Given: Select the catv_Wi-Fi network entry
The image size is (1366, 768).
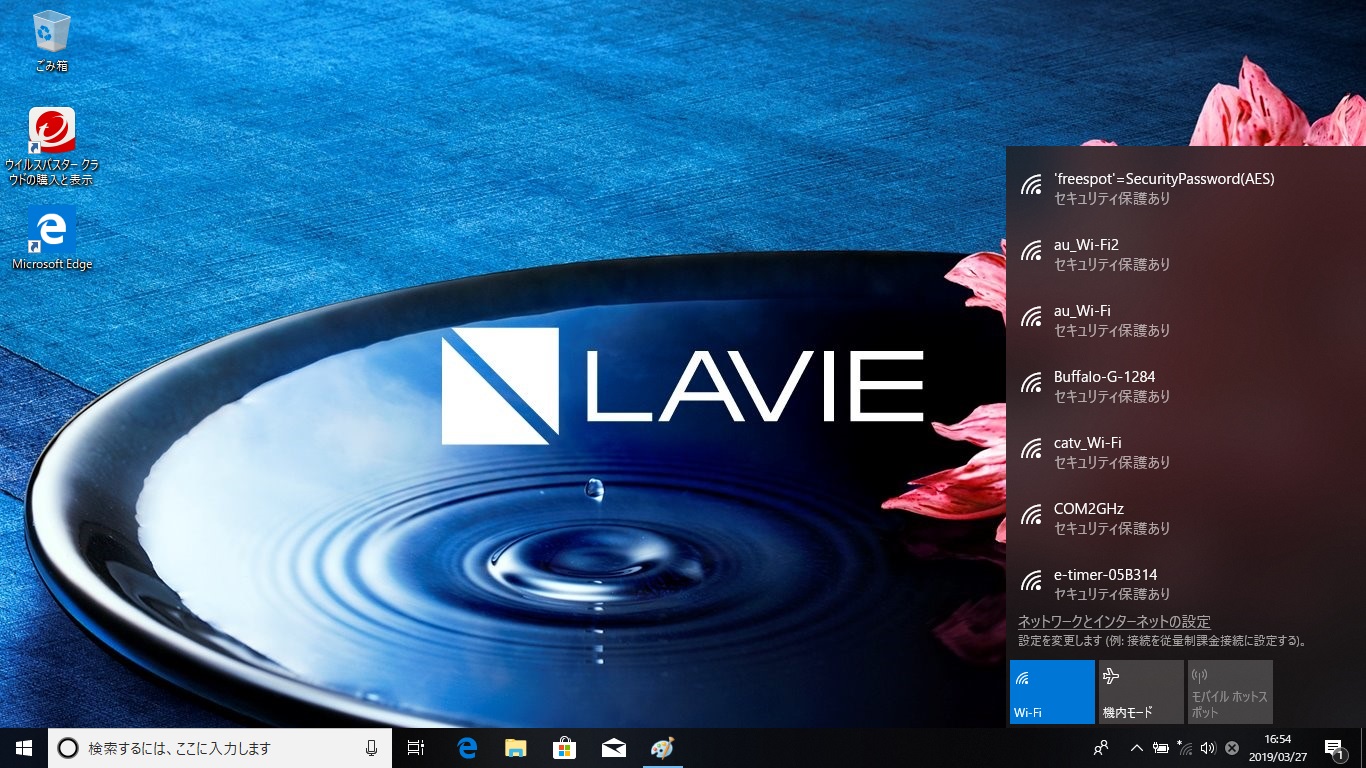Looking at the screenshot, I should click(x=1186, y=452).
